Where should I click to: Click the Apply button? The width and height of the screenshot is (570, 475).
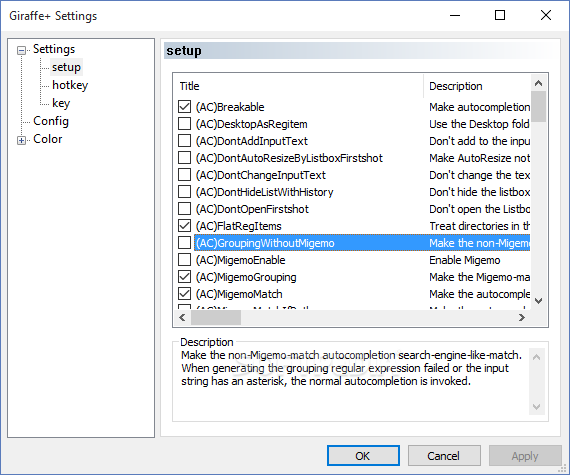tap(525, 456)
